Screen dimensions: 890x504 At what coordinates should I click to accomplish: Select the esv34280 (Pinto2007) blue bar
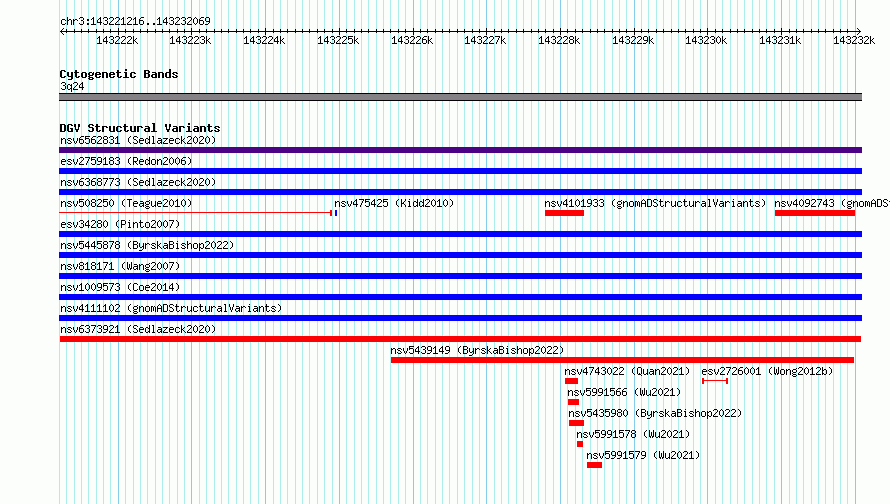(460, 234)
